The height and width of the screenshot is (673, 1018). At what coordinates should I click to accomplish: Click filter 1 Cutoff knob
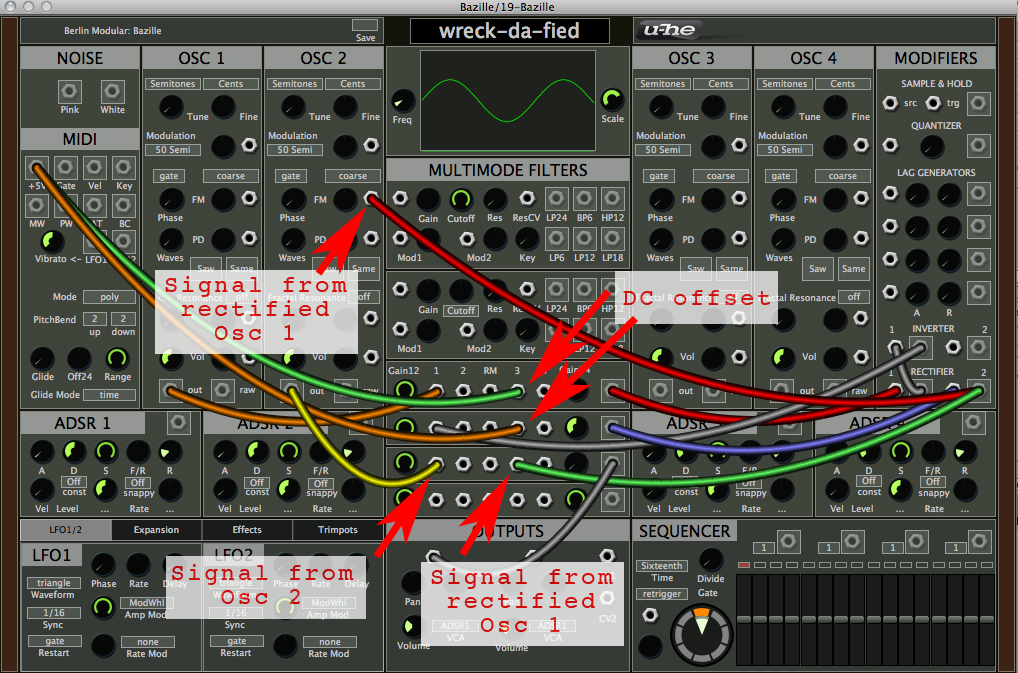click(x=460, y=199)
